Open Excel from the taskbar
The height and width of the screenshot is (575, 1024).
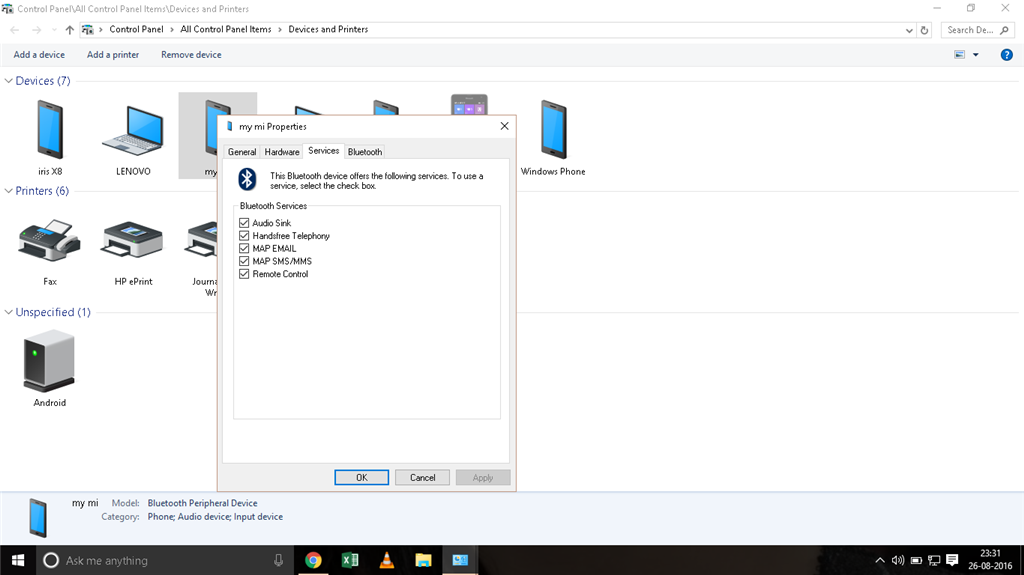click(x=350, y=560)
